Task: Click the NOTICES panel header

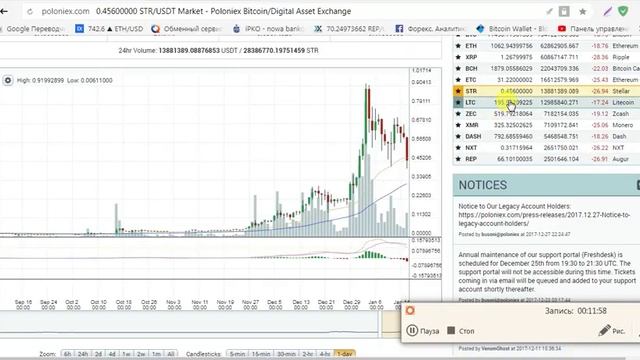Action: pyautogui.click(x=546, y=185)
